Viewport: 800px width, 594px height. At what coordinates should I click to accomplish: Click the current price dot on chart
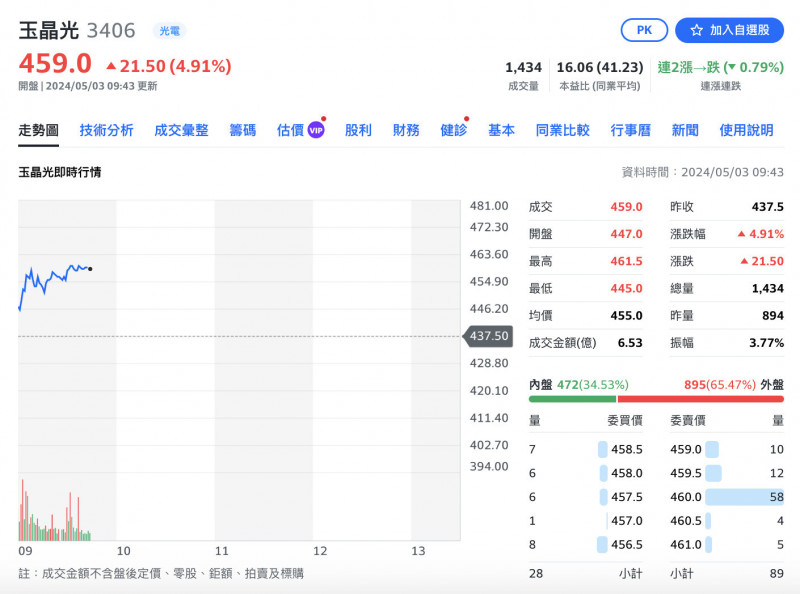pos(90,269)
